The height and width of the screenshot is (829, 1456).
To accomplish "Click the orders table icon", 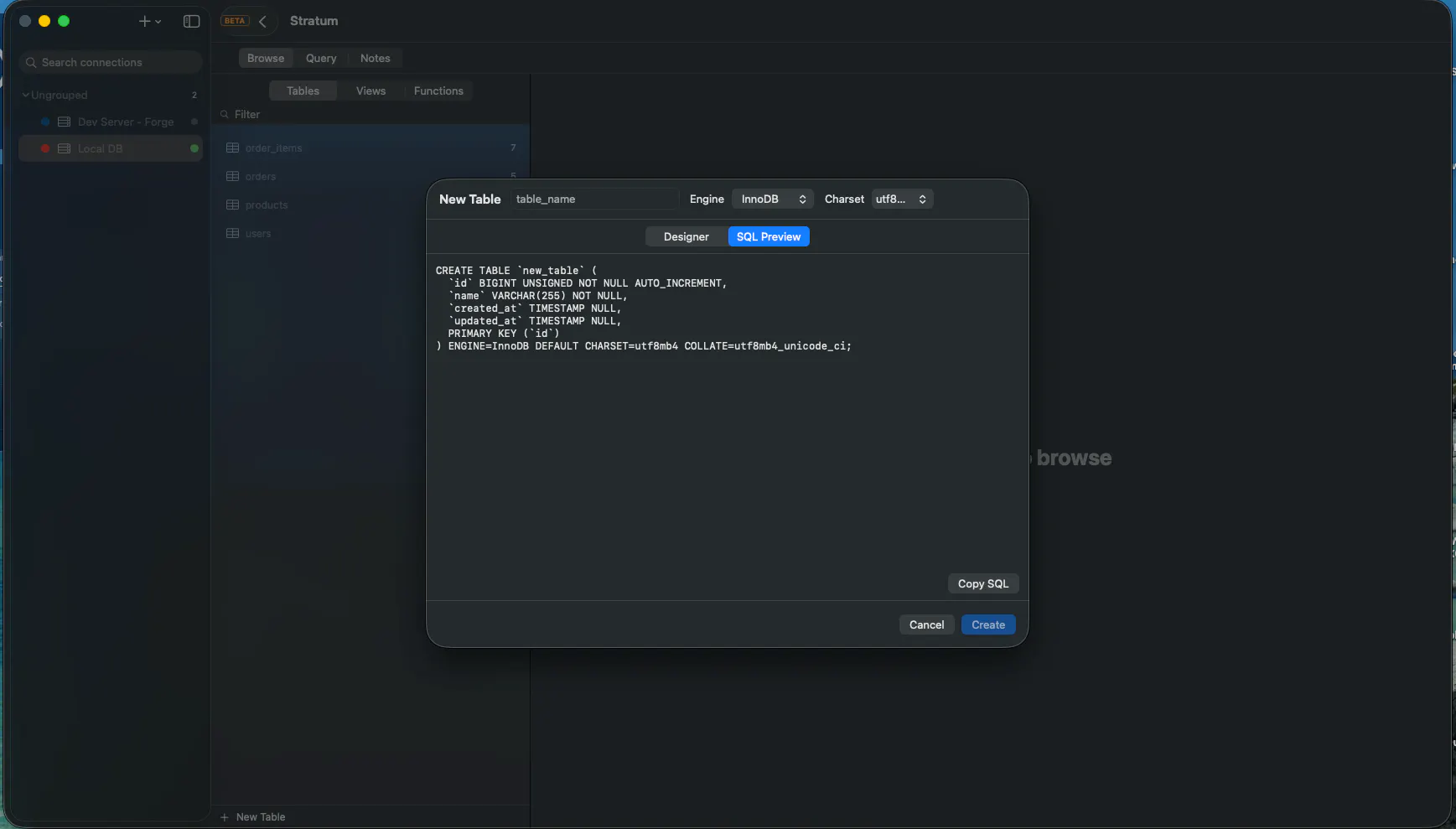I will tap(233, 177).
